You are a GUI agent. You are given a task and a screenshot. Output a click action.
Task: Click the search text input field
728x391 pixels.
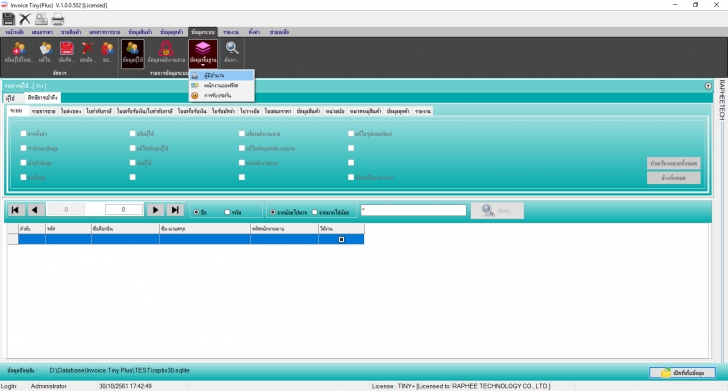click(x=413, y=210)
